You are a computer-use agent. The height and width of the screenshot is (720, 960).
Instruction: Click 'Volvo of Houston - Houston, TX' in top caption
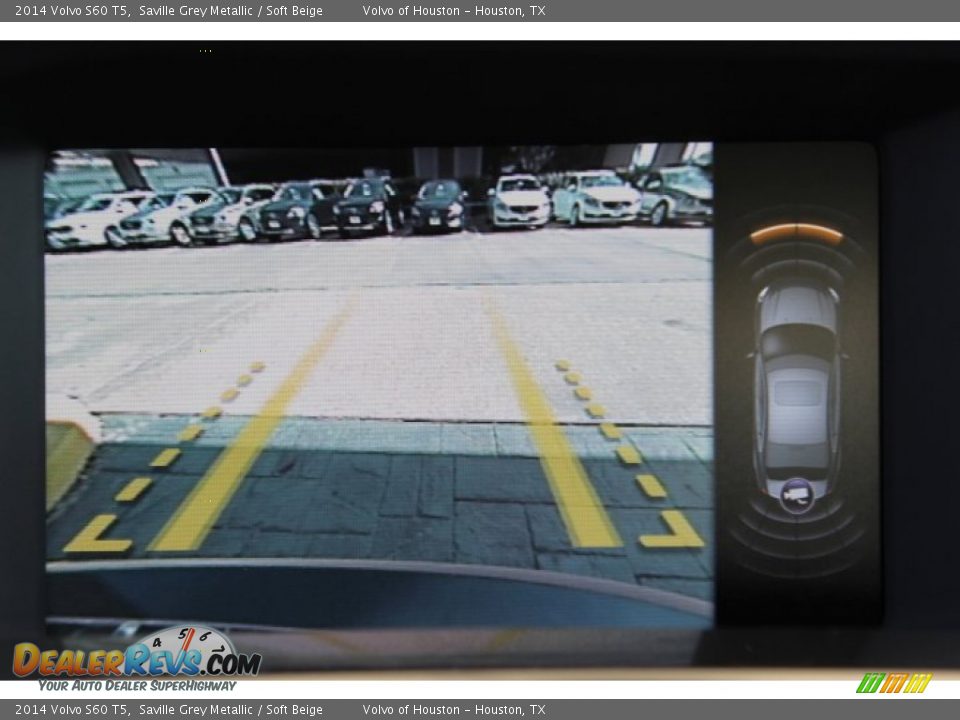tap(453, 11)
